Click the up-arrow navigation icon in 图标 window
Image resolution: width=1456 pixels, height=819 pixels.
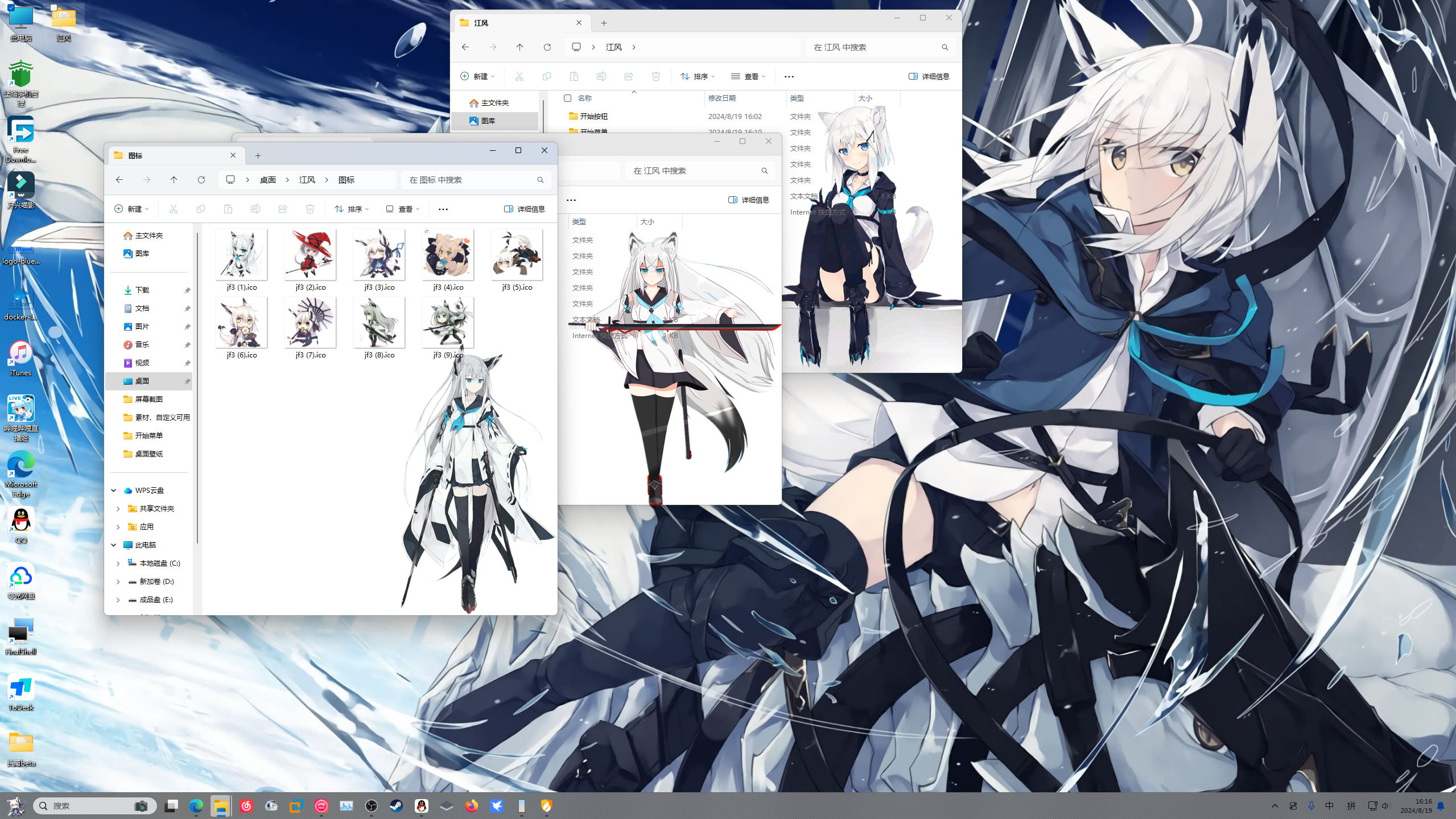[174, 180]
